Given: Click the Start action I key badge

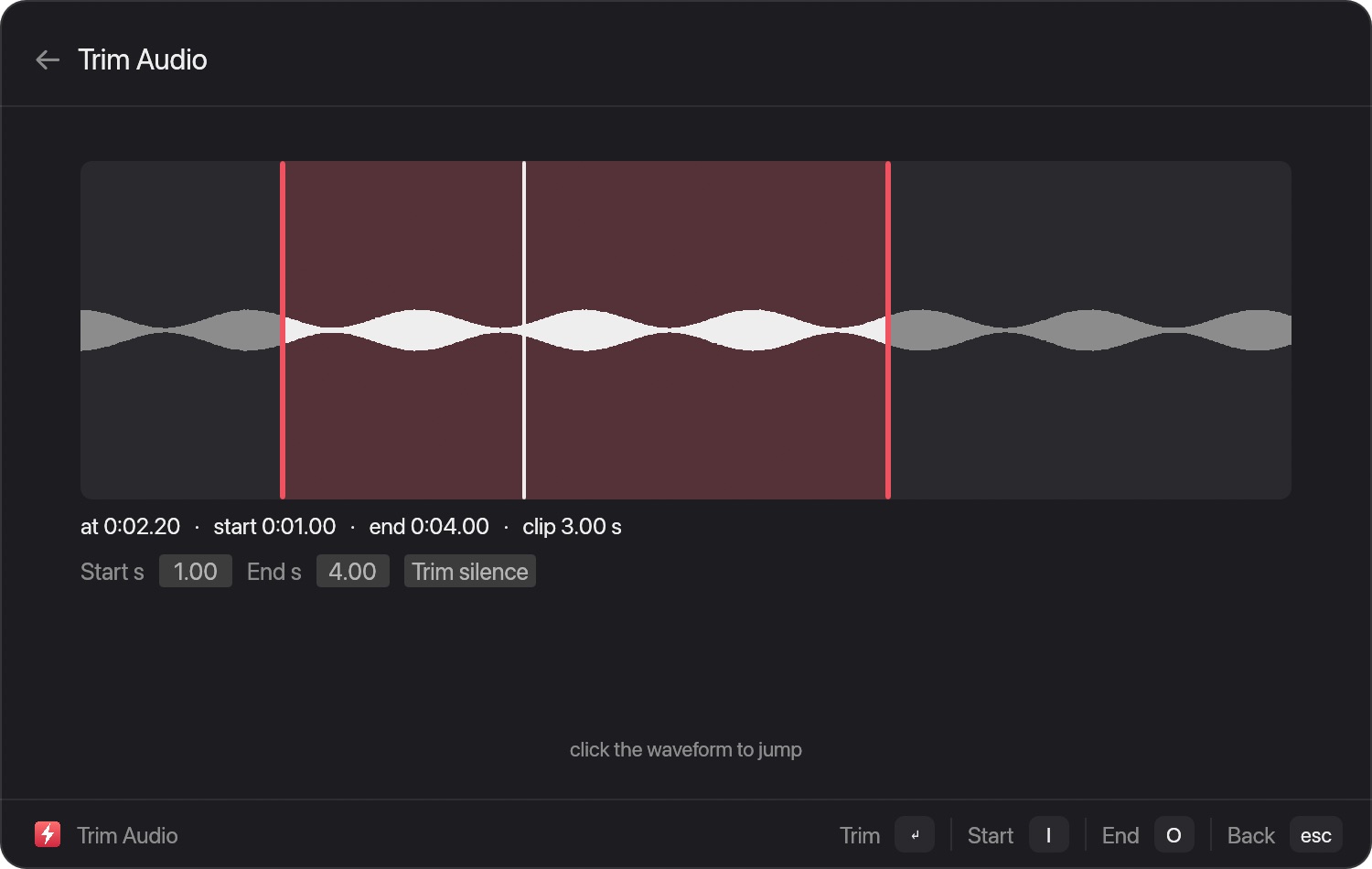Looking at the screenshot, I should [1049, 834].
